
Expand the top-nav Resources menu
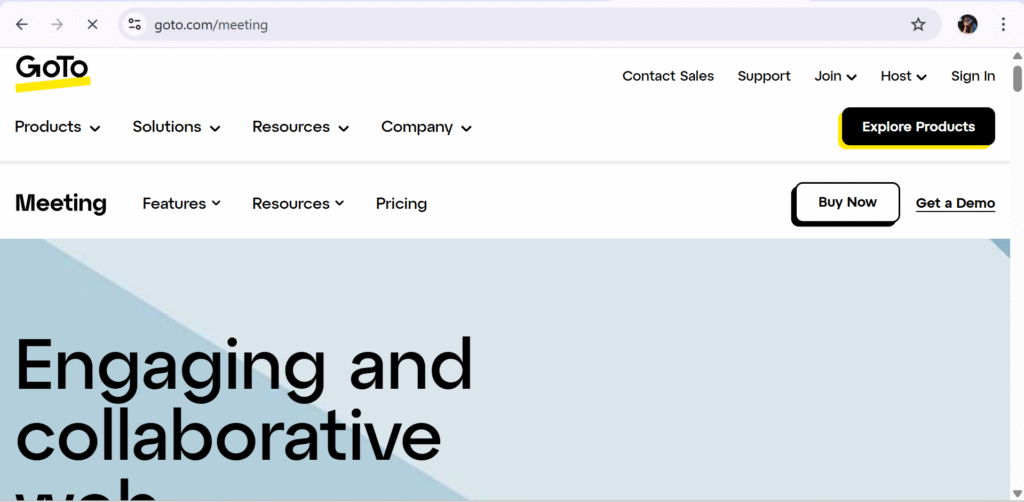click(x=300, y=127)
